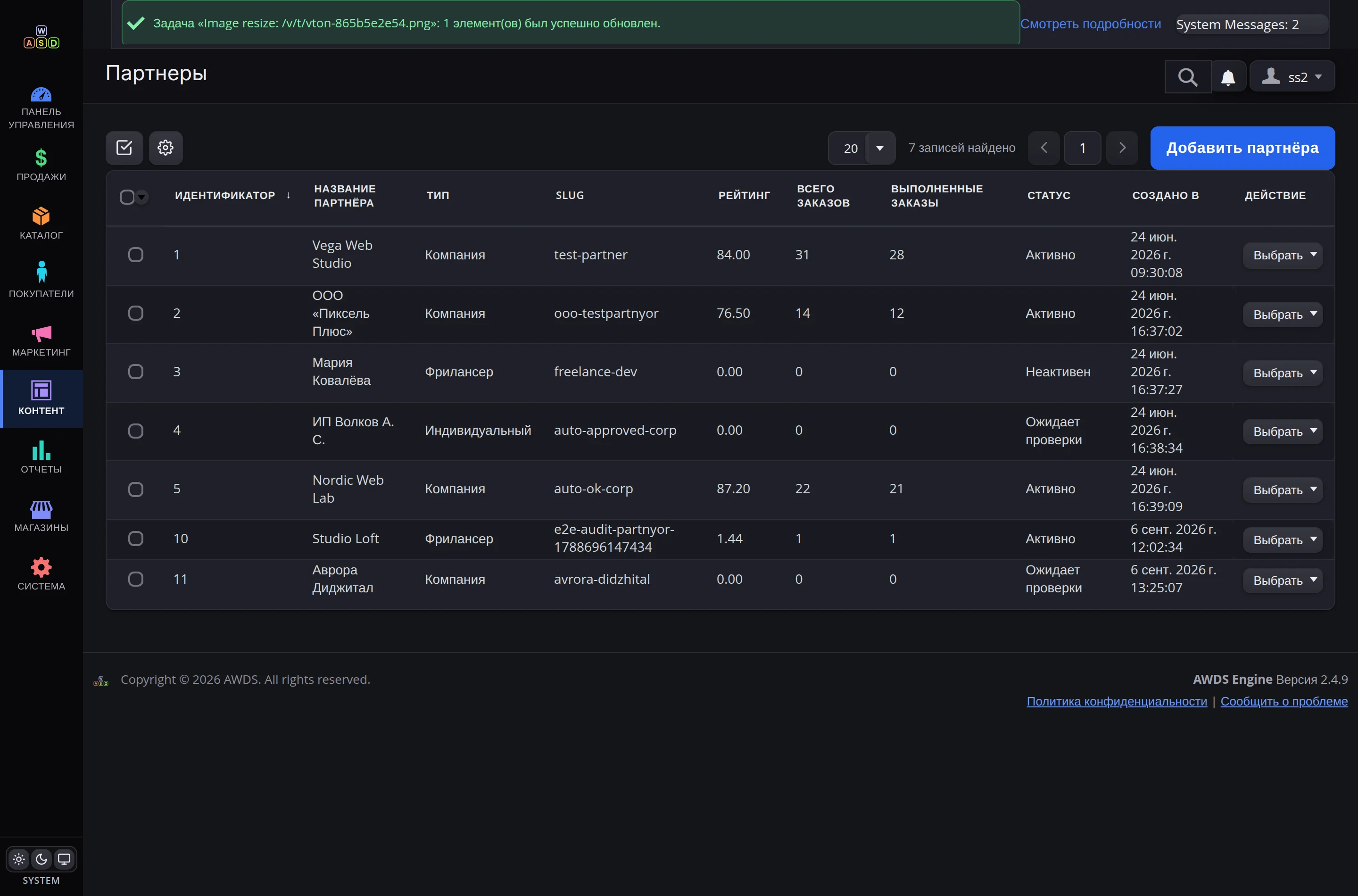The image size is (1358, 896).
Task: Open Выбрать dropdown for ИП Волков А. С.
Action: point(1283,431)
